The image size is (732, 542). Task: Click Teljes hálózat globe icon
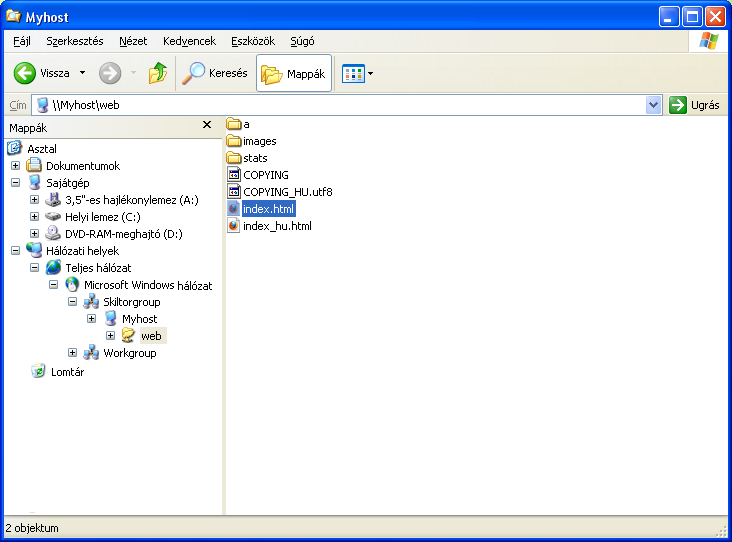(x=53, y=267)
